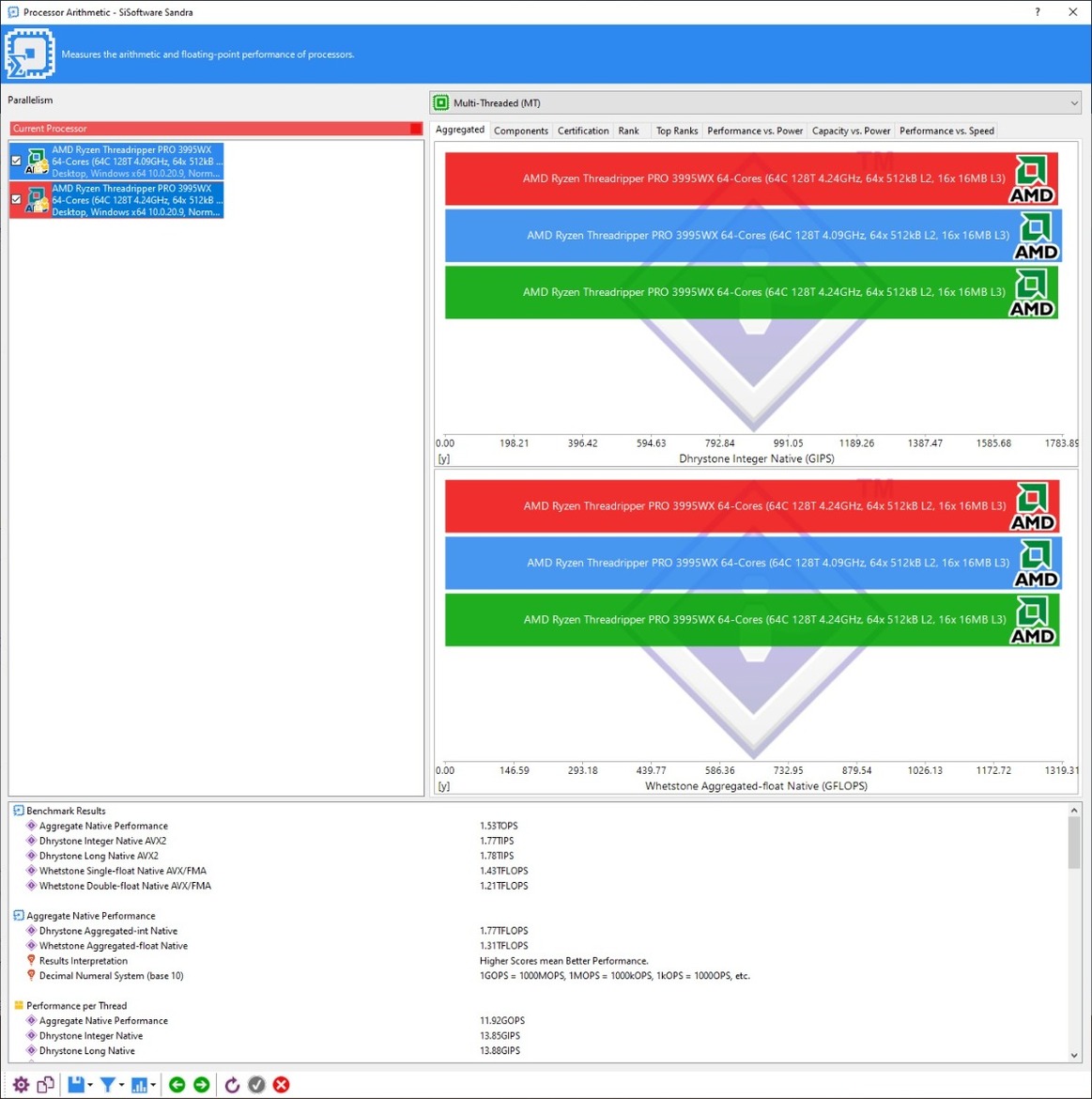This screenshot has height=1099, width=1092.
Task: Click the green bar in Whetstone chart
Action: pos(752,620)
